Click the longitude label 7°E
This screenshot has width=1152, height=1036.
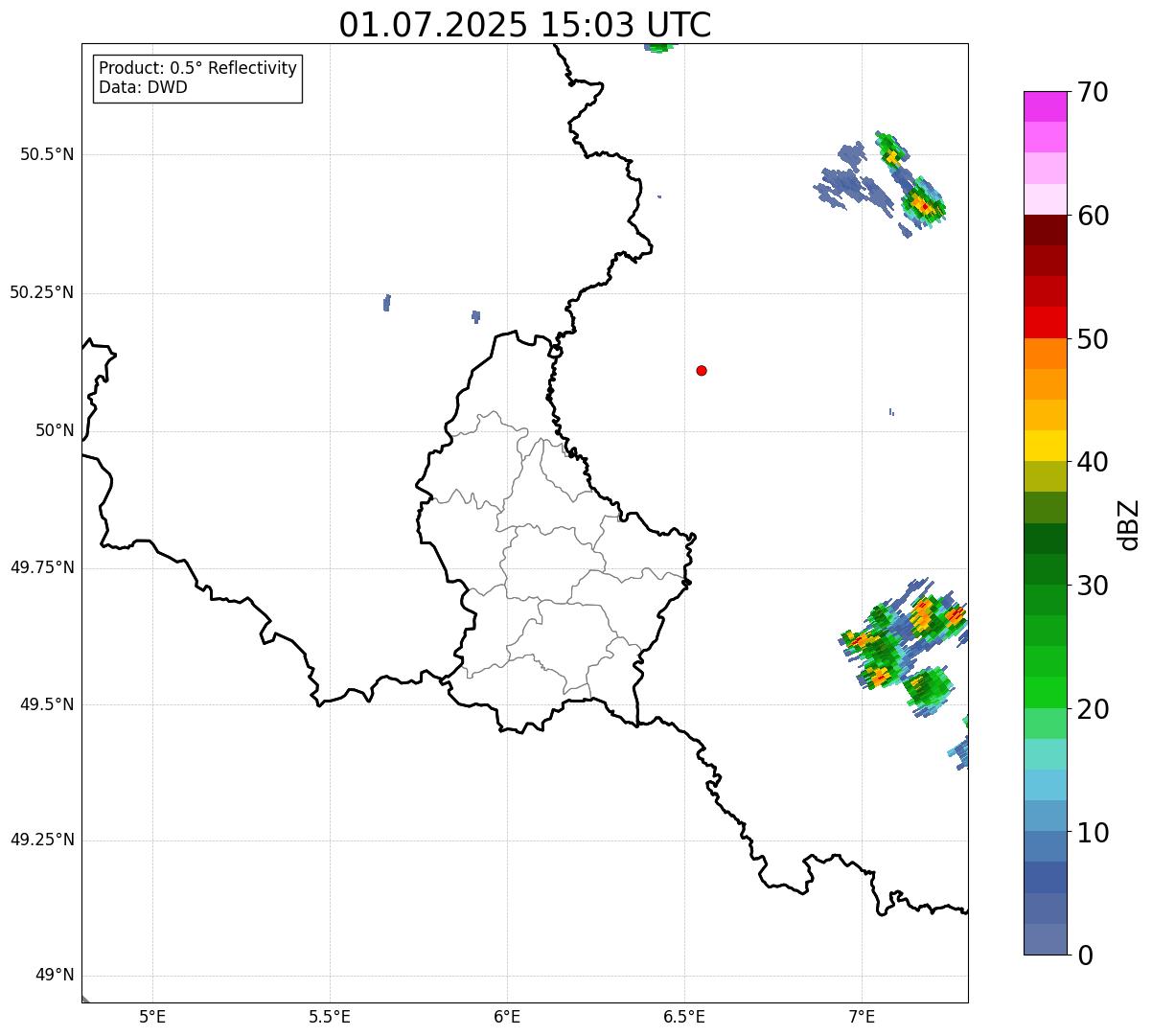coord(862,1017)
